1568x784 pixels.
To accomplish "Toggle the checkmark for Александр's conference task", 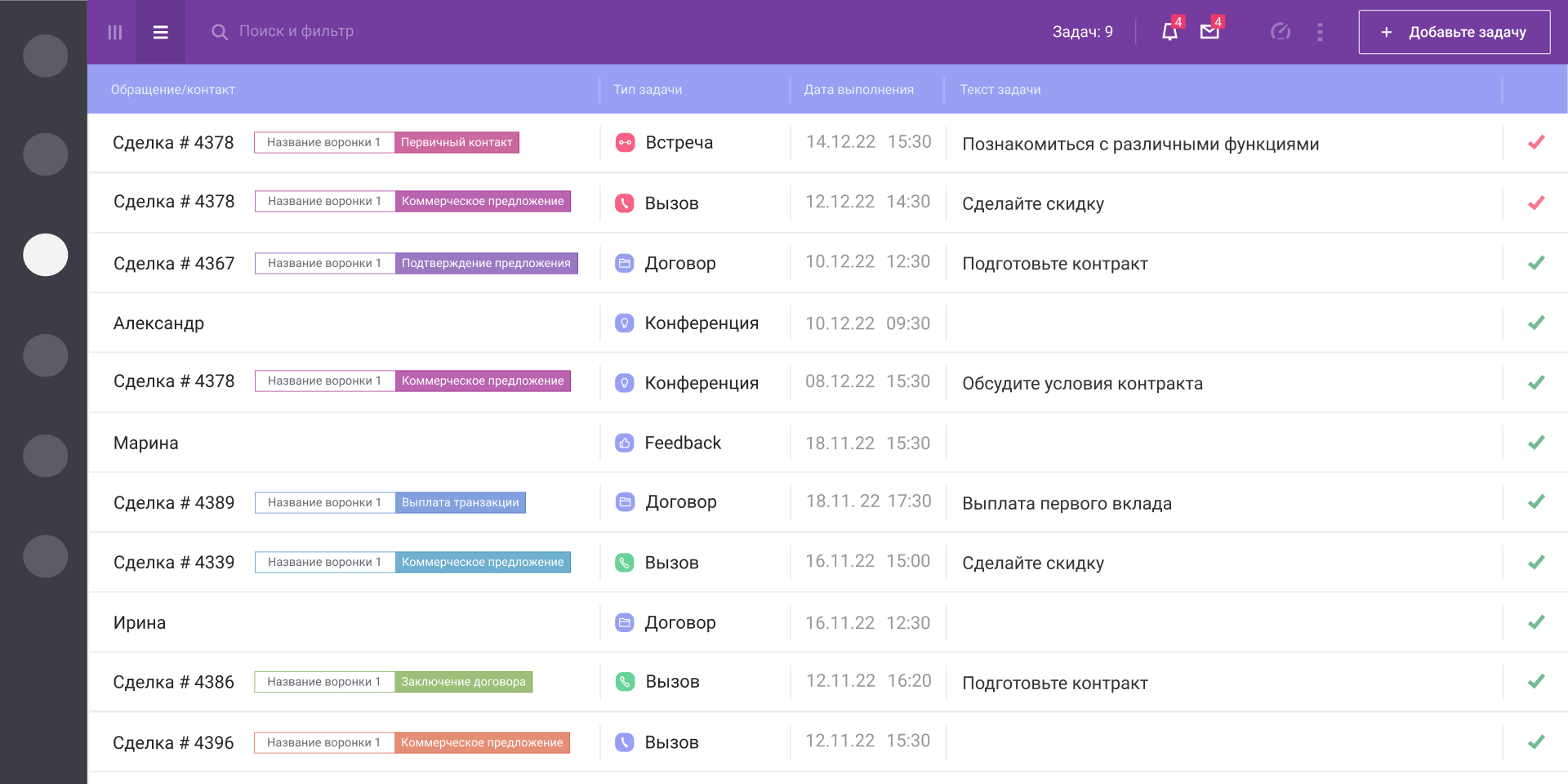I will (x=1535, y=323).
